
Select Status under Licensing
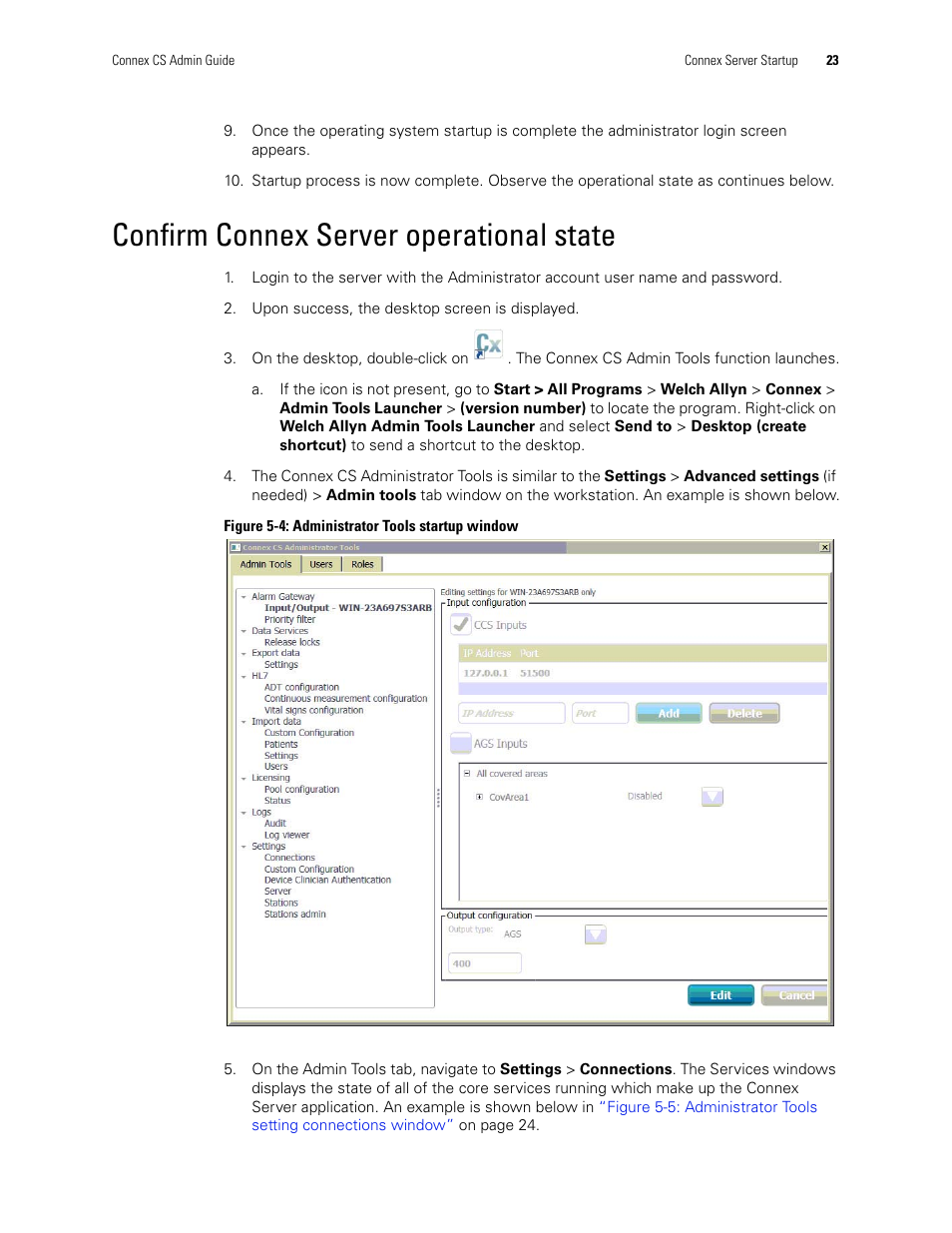coord(277,801)
